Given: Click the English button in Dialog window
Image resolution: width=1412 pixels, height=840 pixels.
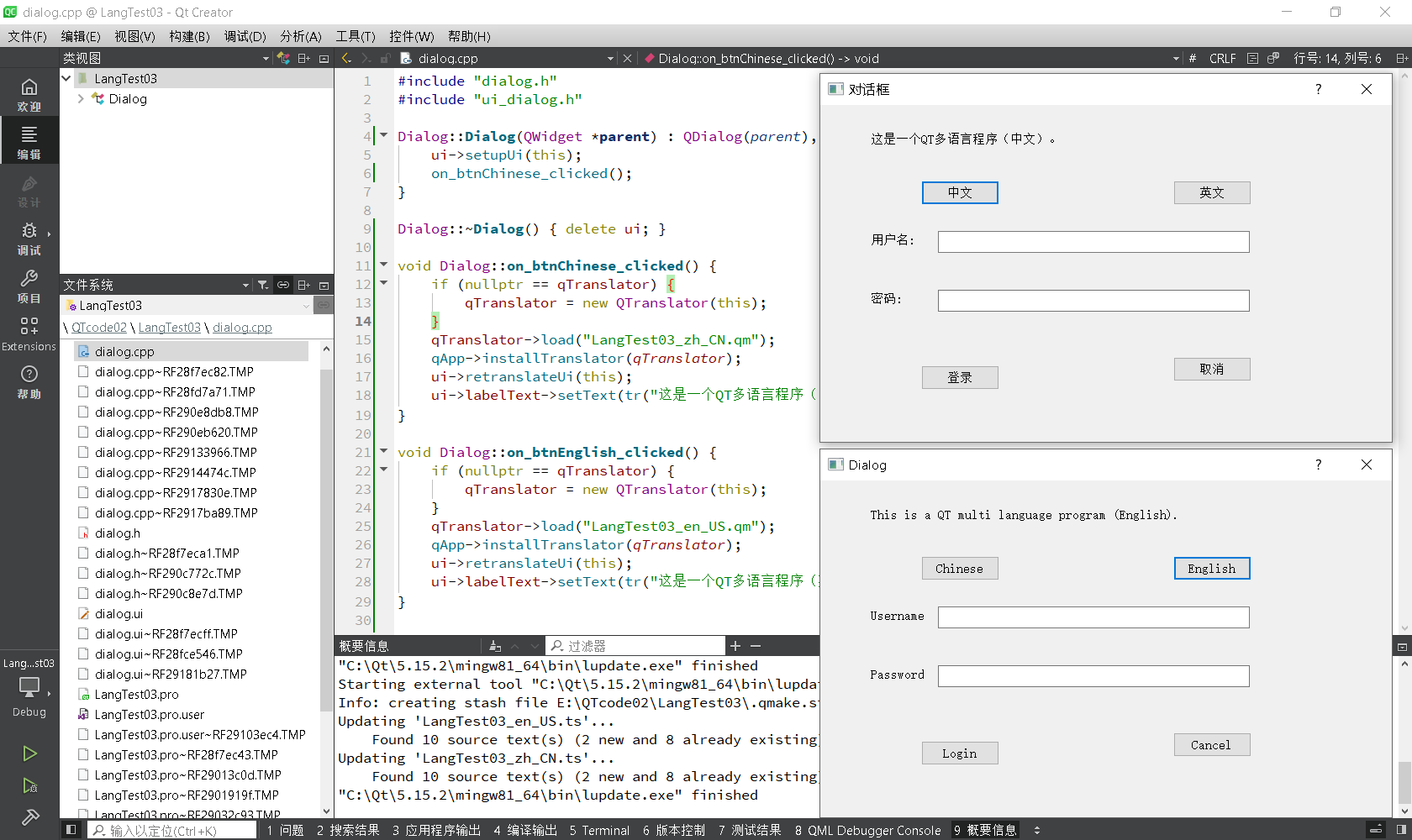Looking at the screenshot, I should tap(1211, 569).
